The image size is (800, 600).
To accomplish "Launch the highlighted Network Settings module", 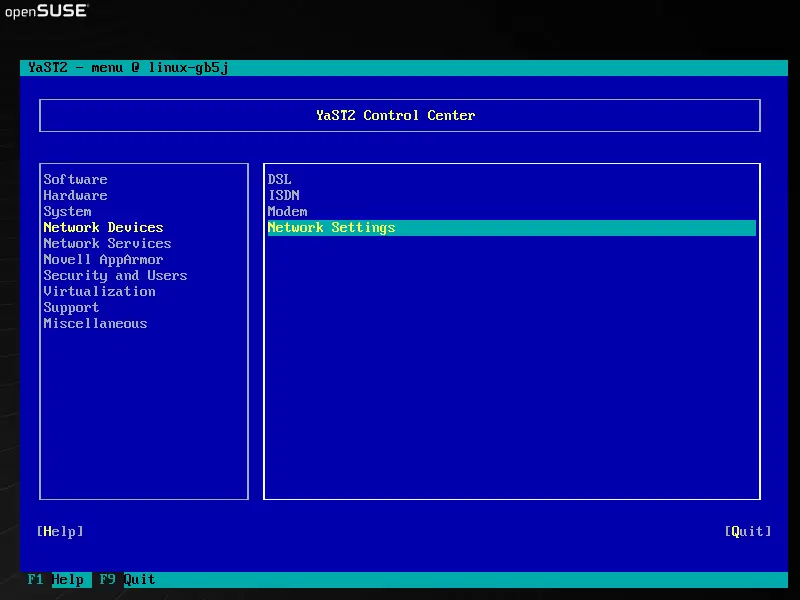I will click(x=511, y=228).
